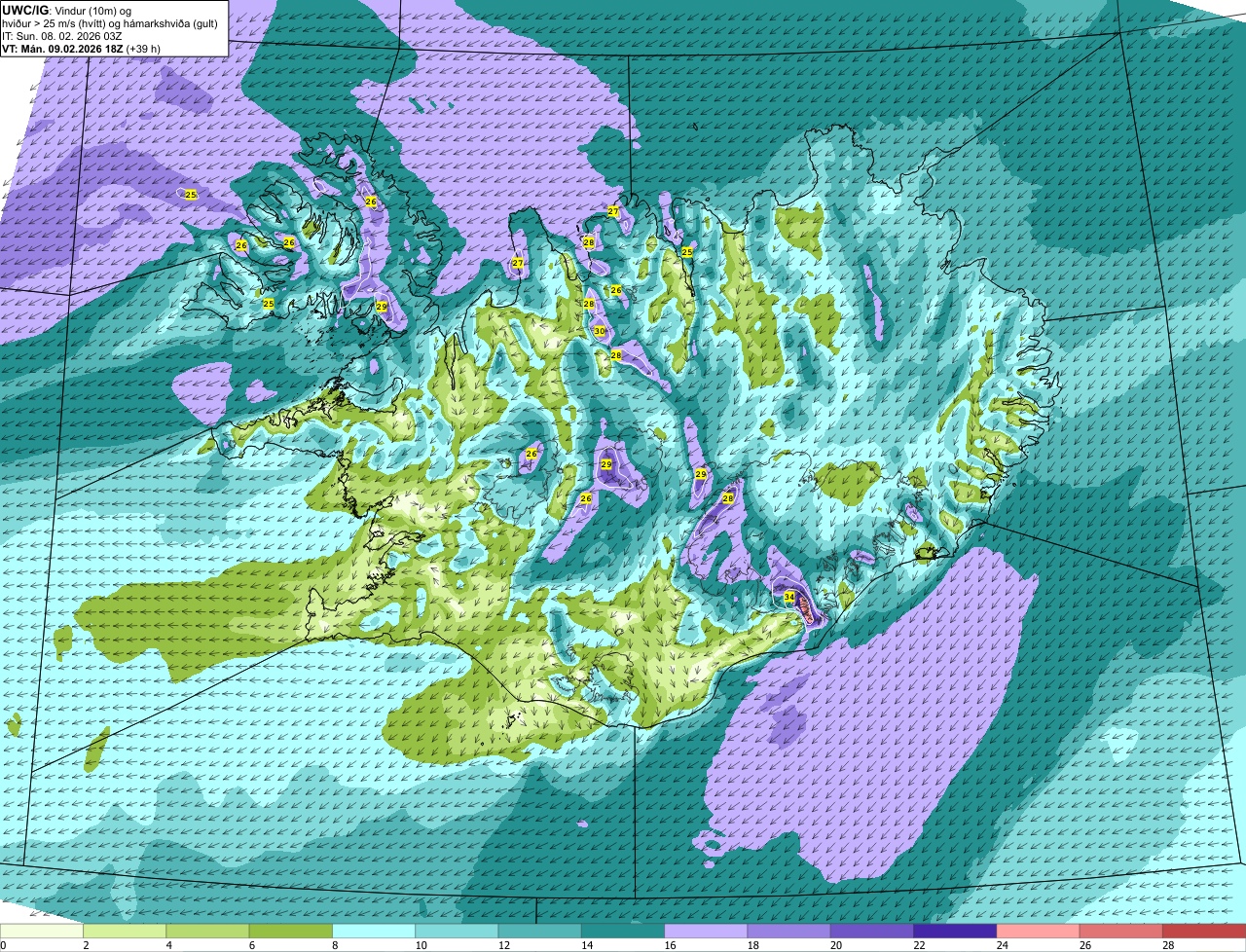Viewport: 1246px width, 952px height.
Task: Click the legend tick label '22'
Action: point(919,945)
